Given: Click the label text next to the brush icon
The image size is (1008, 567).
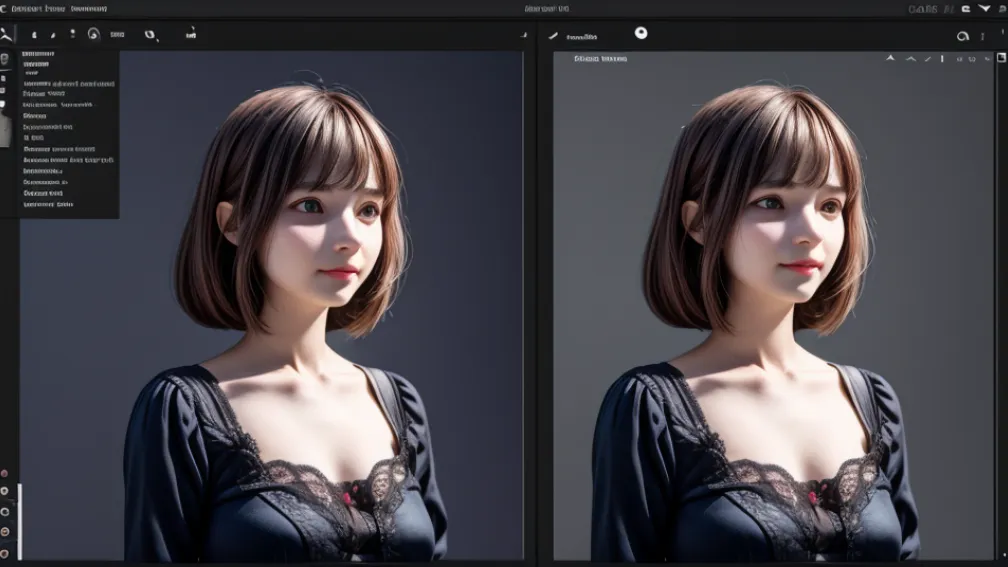Looking at the screenshot, I should pos(581,37).
